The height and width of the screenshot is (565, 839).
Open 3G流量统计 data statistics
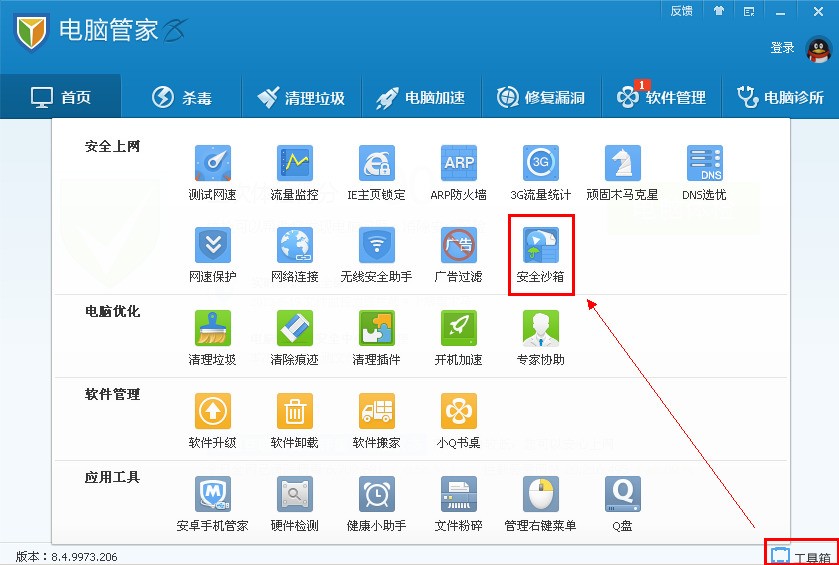coord(540,173)
